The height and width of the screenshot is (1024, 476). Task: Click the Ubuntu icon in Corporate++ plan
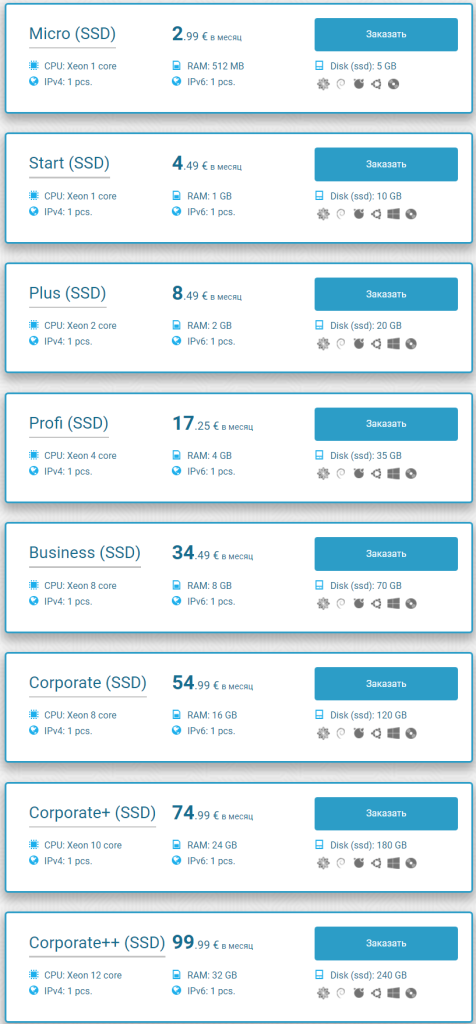[375, 993]
